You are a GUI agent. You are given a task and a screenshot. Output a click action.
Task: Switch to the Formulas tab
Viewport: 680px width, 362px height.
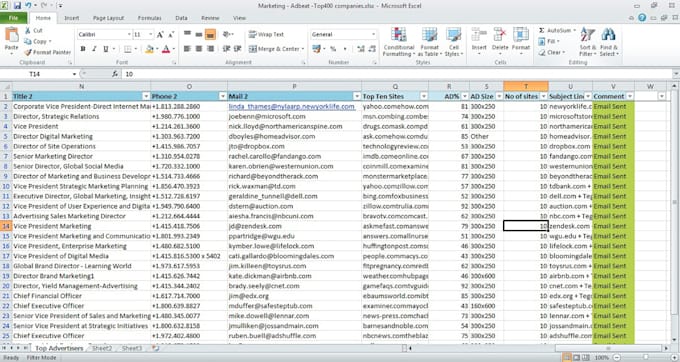tap(150, 18)
